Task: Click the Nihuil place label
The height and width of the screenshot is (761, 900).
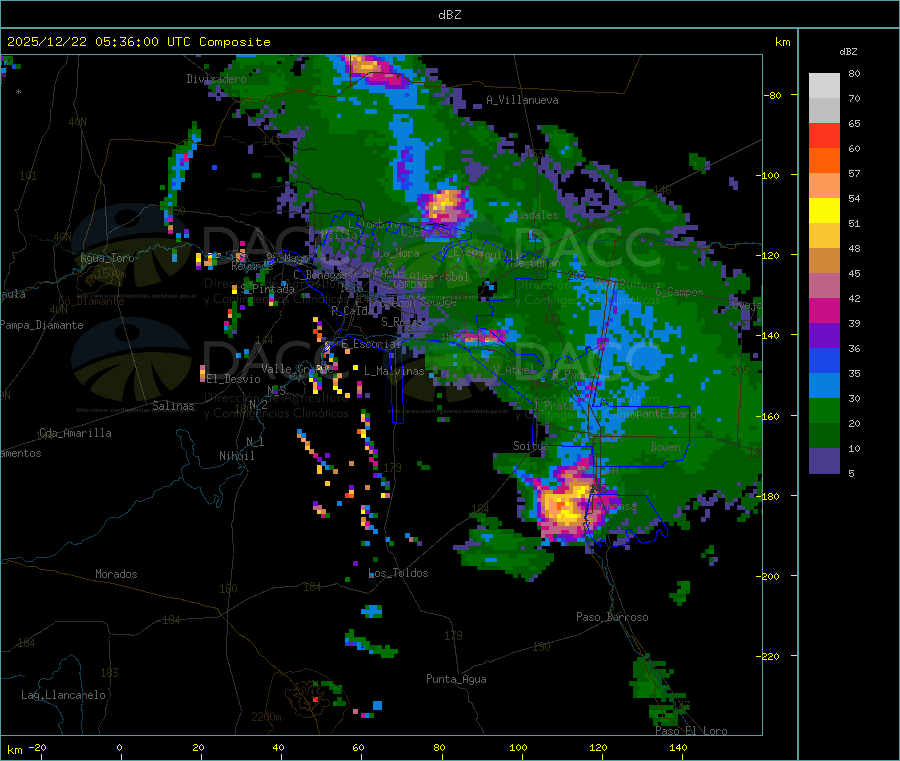Action: 236,456
